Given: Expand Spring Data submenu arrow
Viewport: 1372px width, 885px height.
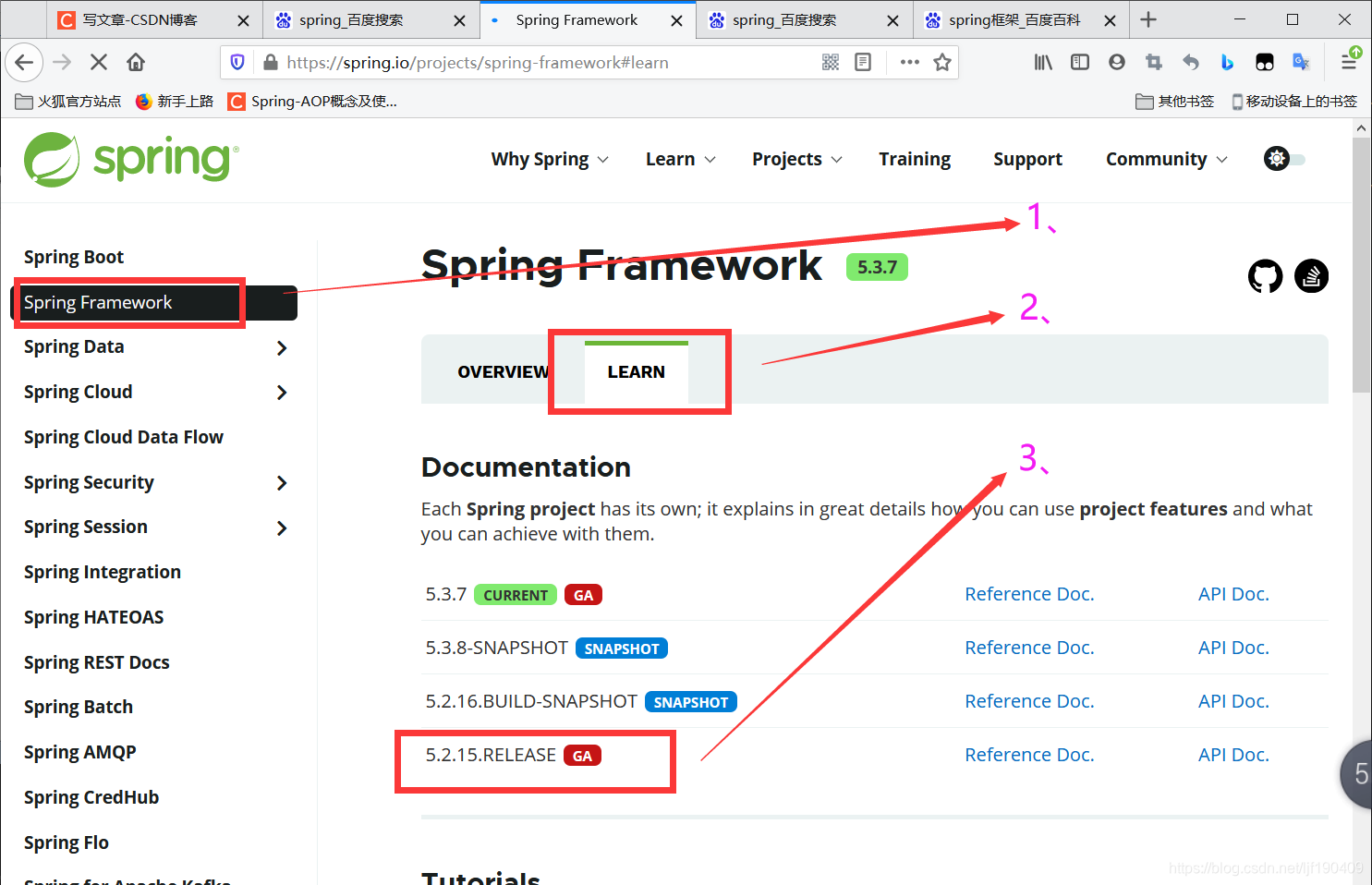Looking at the screenshot, I should pyautogui.click(x=282, y=348).
